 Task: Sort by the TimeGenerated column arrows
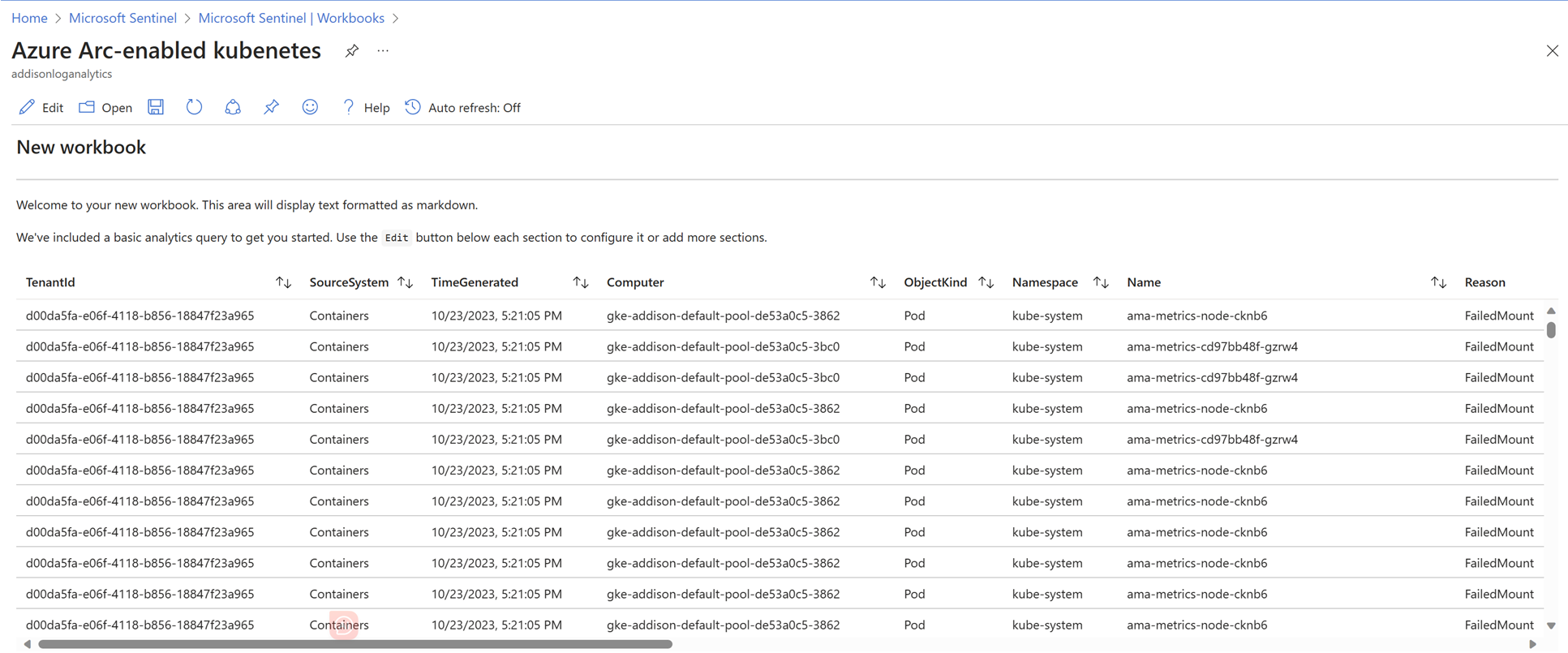click(x=581, y=282)
